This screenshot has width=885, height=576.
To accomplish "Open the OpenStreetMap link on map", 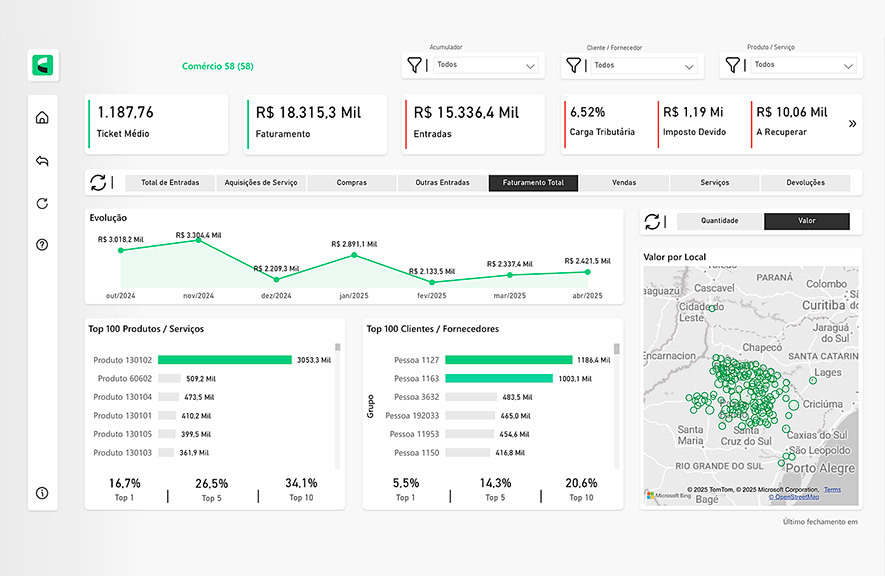I will (x=795, y=497).
